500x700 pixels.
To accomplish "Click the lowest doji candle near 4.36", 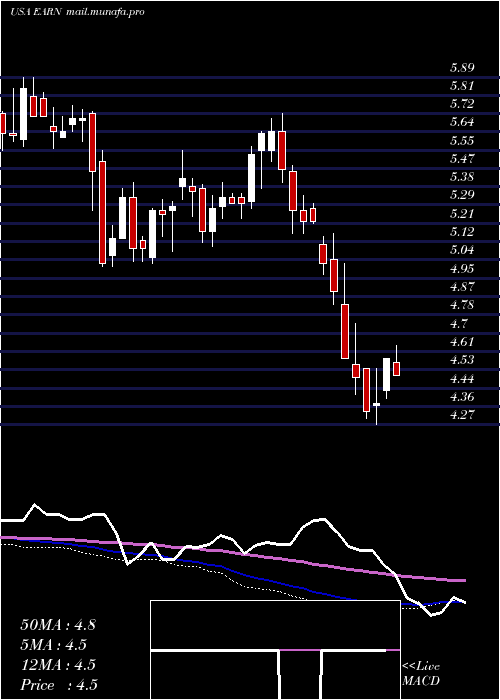I will pyautogui.click(x=376, y=404).
